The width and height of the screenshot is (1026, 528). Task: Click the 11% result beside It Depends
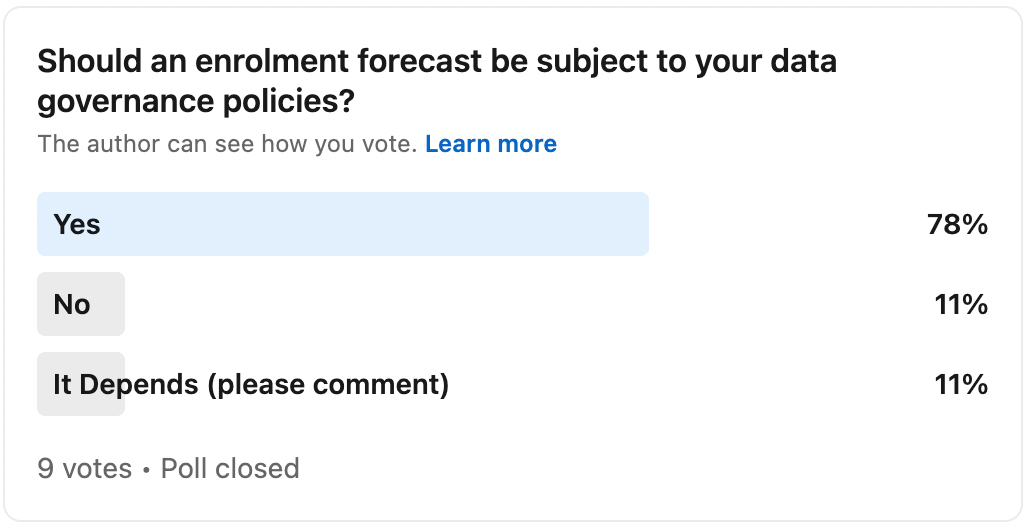(x=961, y=384)
